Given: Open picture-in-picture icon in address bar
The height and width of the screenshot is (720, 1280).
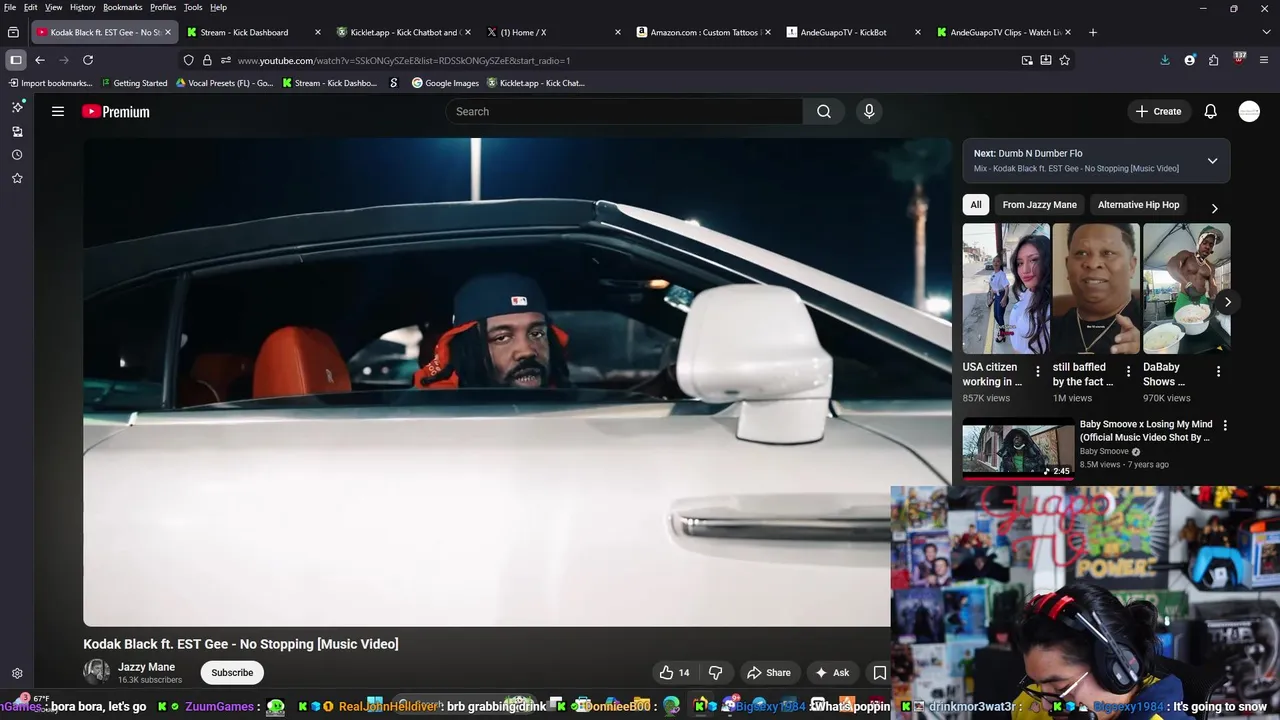Looking at the screenshot, I should point(1027,60).
